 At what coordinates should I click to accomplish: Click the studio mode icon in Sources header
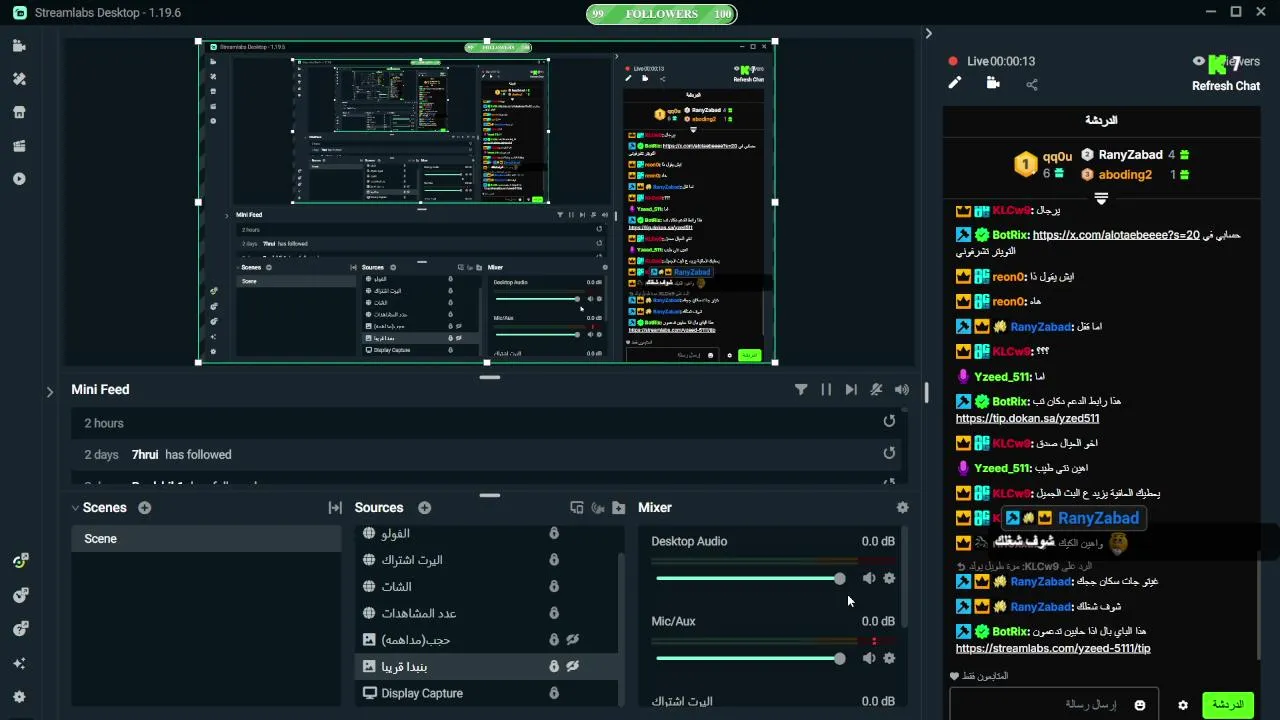pos(576,508)
